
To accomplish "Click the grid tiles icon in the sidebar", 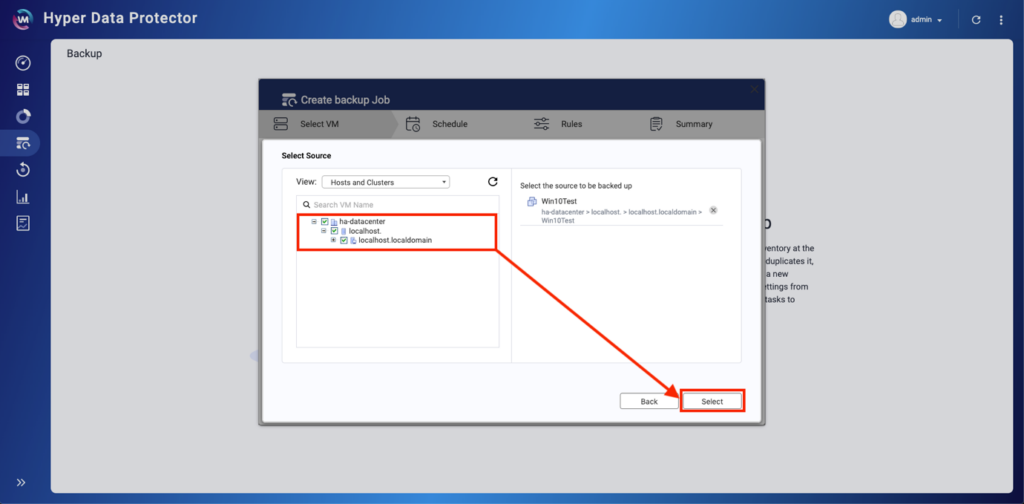I will coord(23,90).
